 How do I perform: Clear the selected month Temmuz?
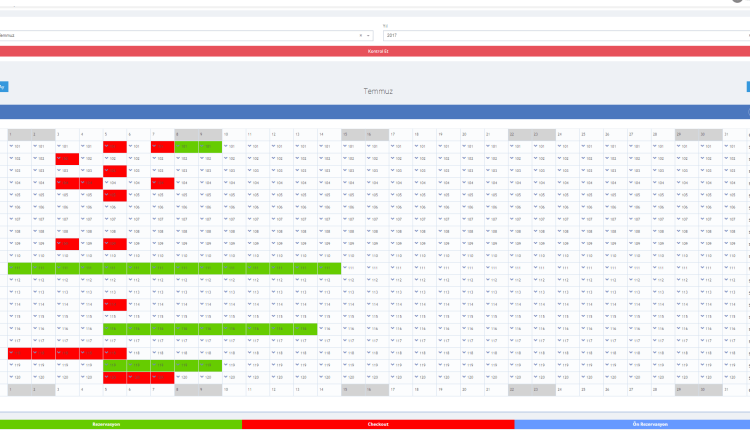pyautogui.click(x=360, y=35)
